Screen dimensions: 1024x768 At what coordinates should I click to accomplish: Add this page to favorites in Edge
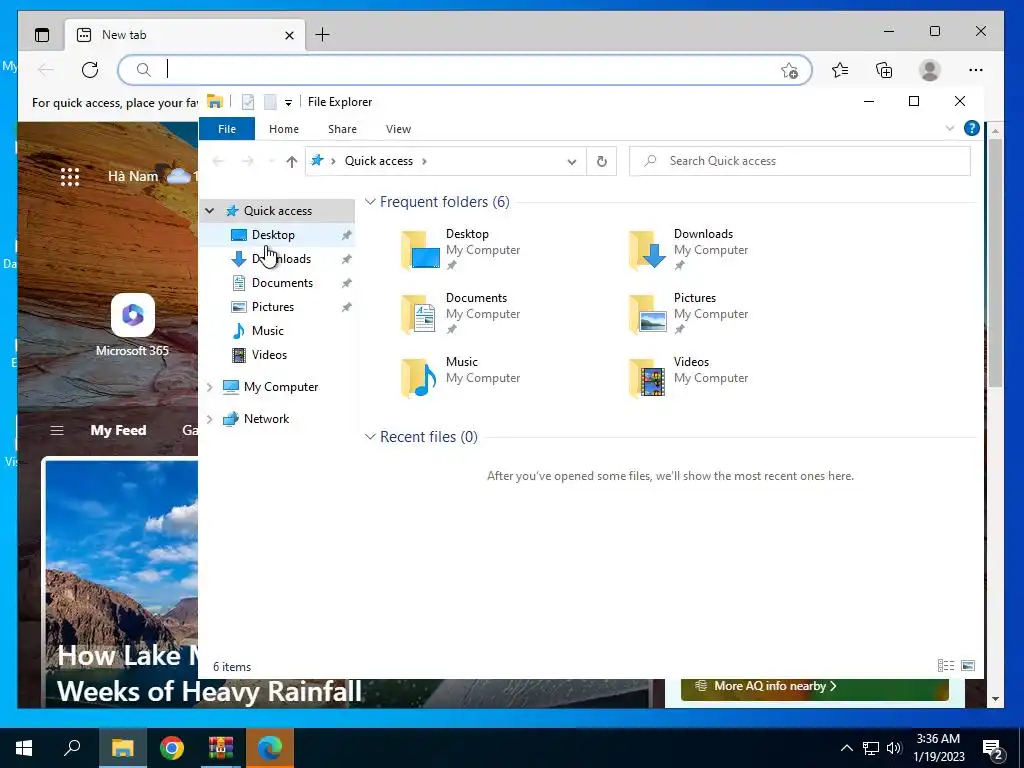[x=790, y=70]
